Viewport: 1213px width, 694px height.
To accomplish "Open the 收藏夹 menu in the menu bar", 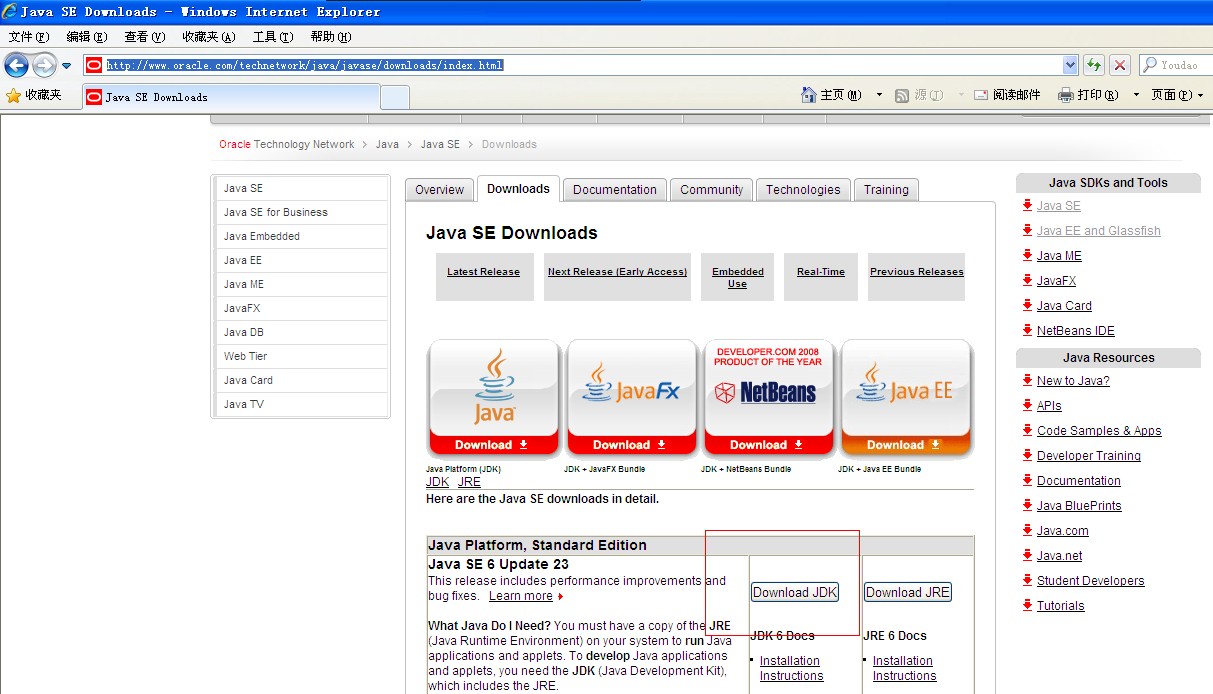I will (x=209, y=37).
